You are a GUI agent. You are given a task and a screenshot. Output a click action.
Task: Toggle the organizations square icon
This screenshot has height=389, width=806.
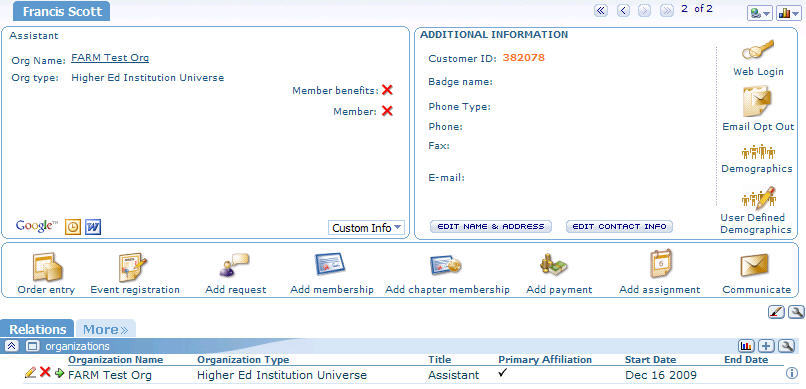[x=32, y=346]
